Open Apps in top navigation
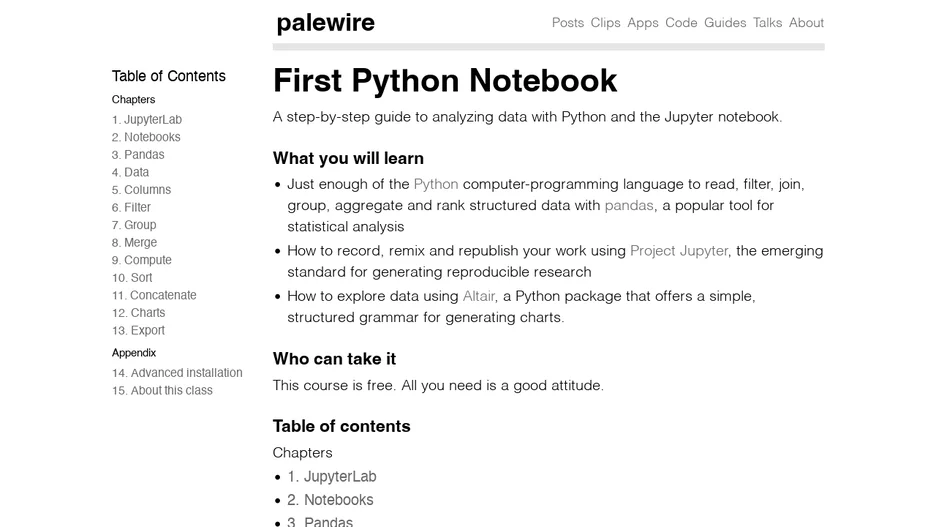 click(643, 23)
